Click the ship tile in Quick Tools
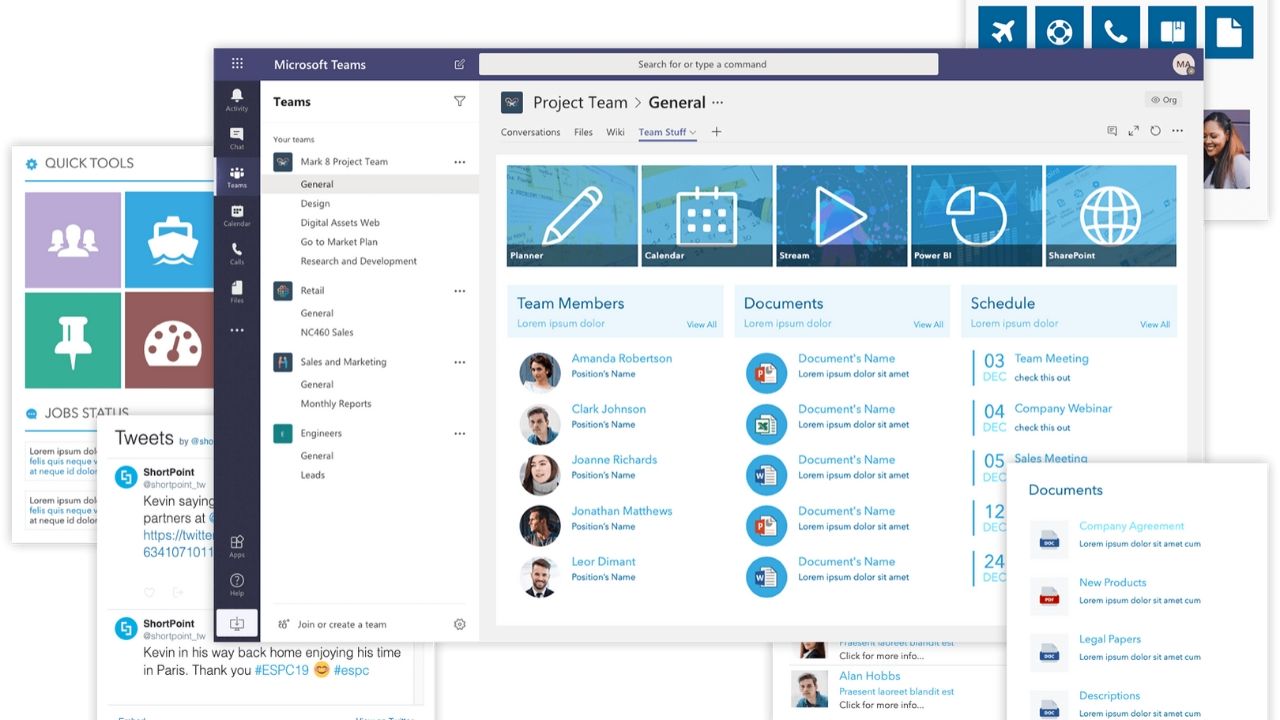The height and width of the screenshot is (720, 1280). (x=170, y=240)
